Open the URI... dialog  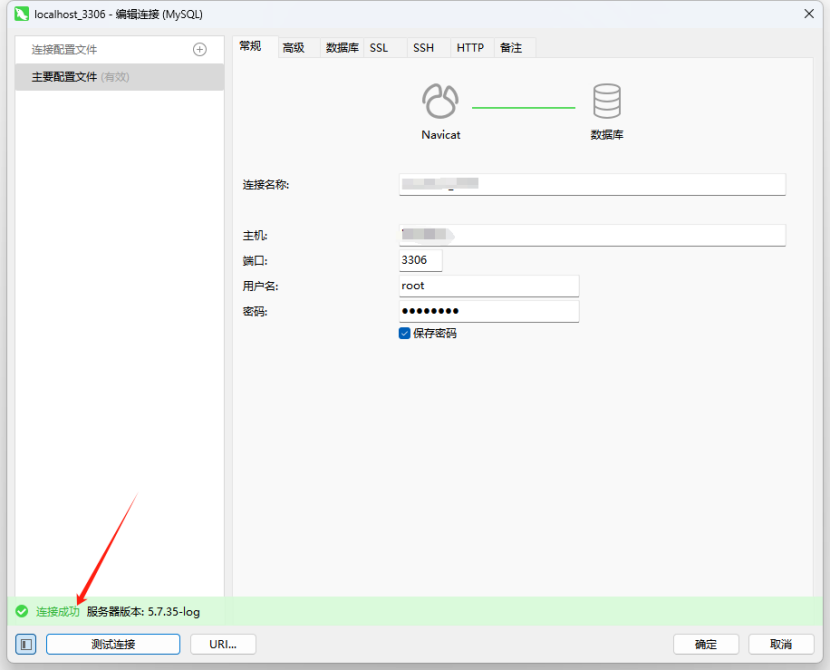coord(222,644)
